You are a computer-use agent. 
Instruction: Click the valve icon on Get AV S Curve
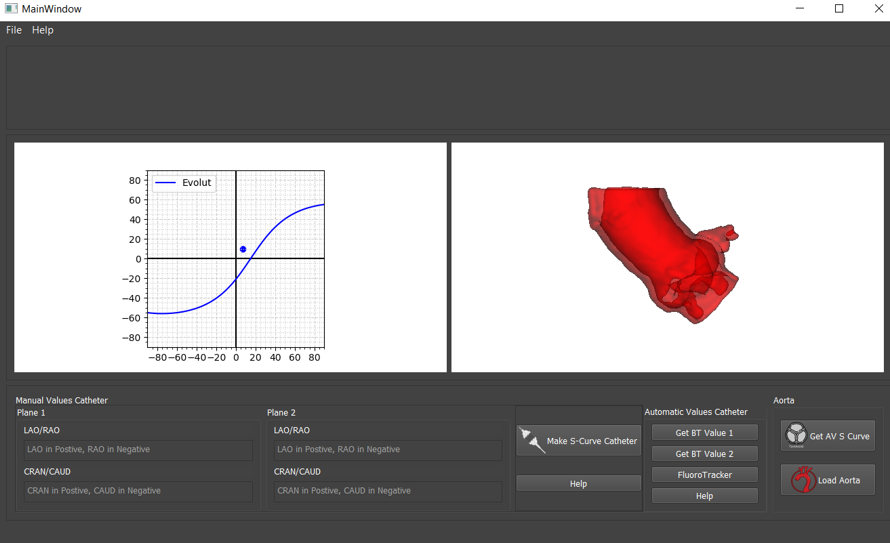[796, 435]
